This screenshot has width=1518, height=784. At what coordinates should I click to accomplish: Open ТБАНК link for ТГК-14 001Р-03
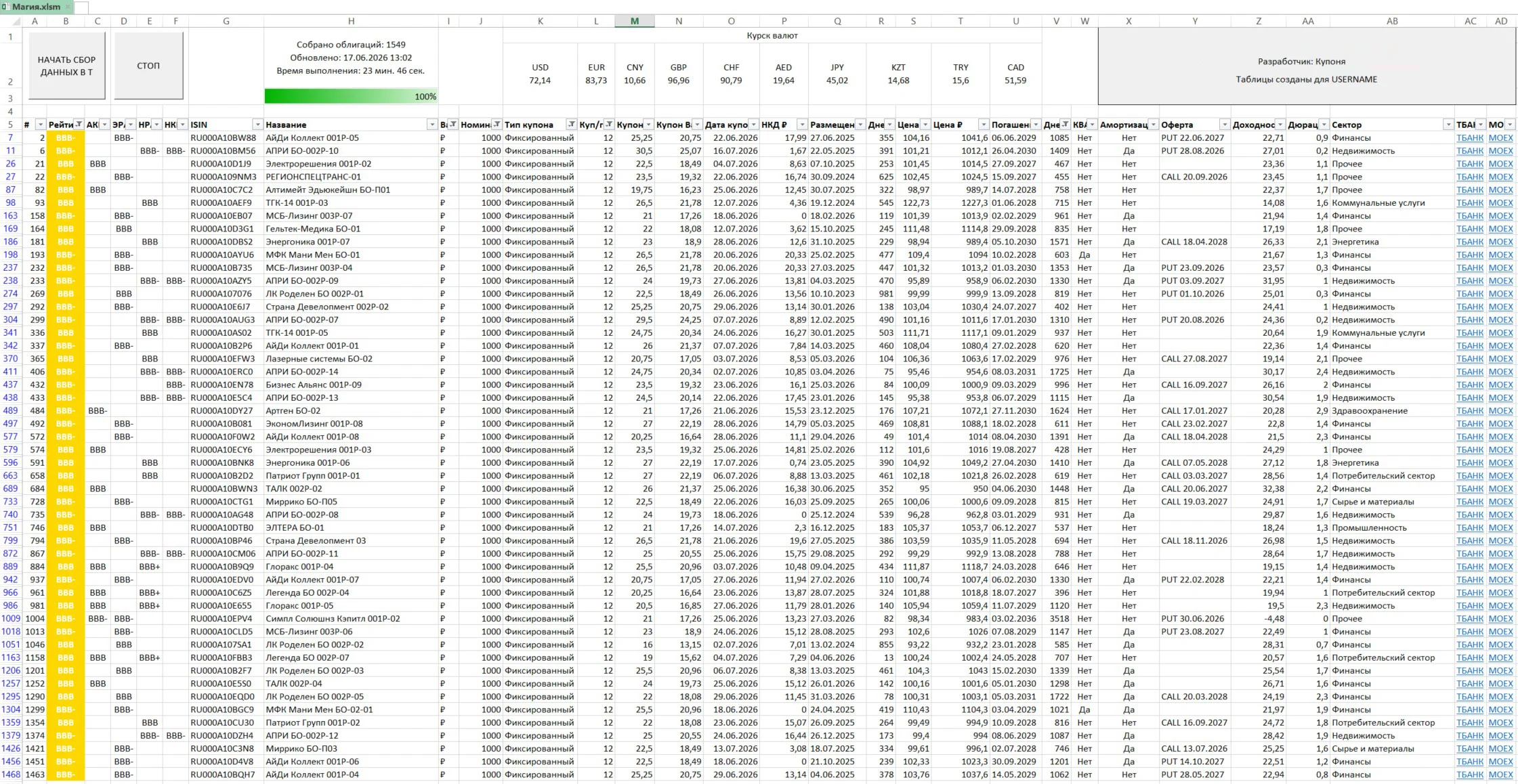pos(1470,203)
